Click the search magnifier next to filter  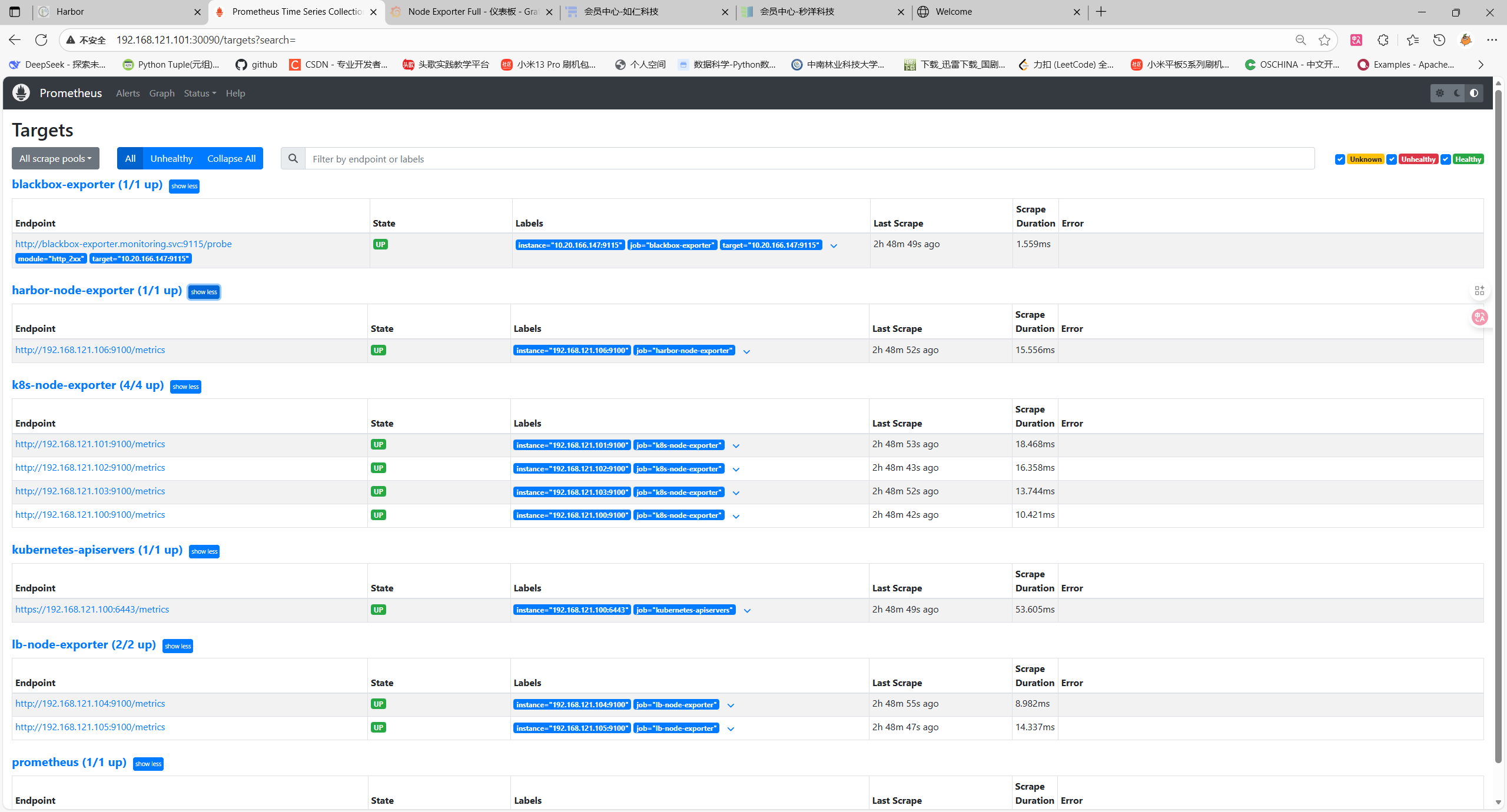293,159
